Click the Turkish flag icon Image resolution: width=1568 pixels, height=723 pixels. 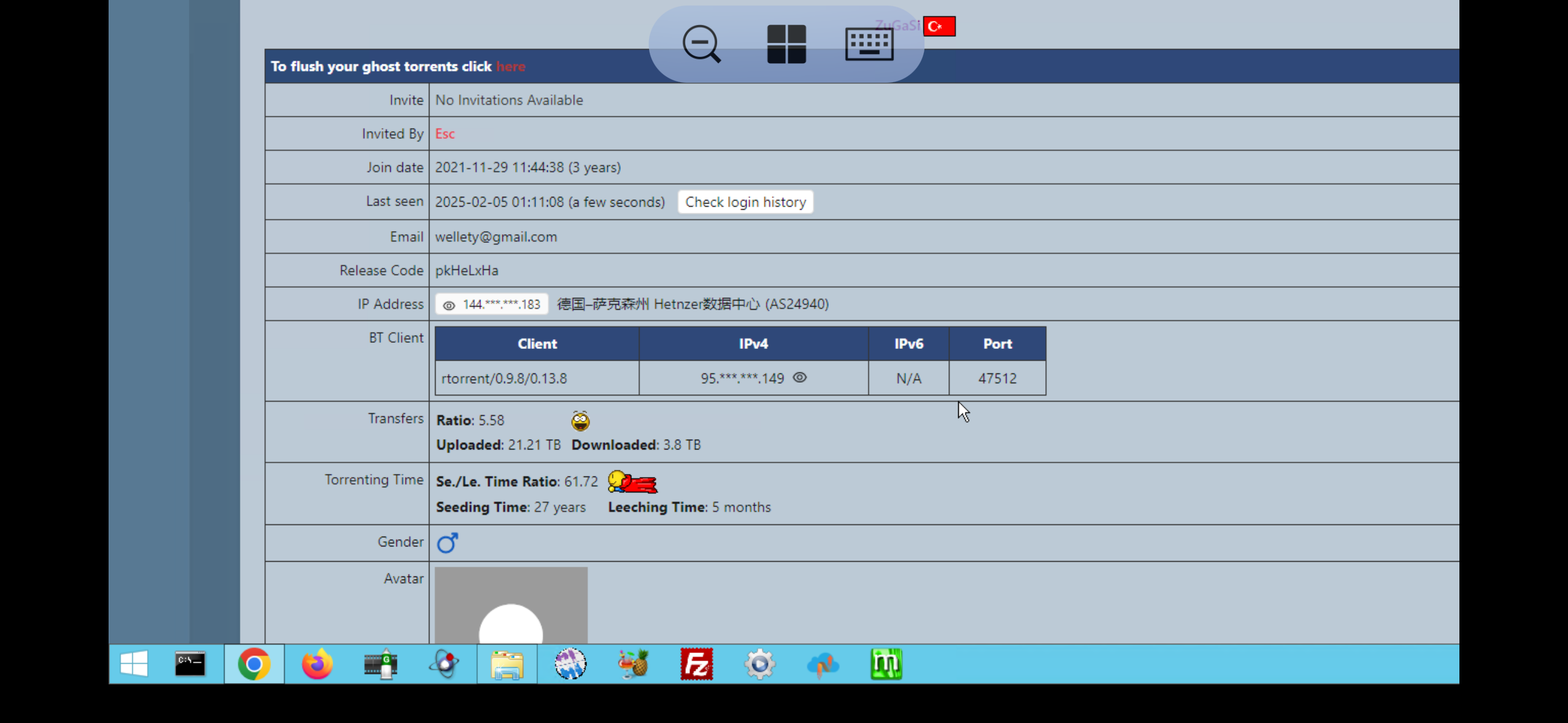coord(939,26)
